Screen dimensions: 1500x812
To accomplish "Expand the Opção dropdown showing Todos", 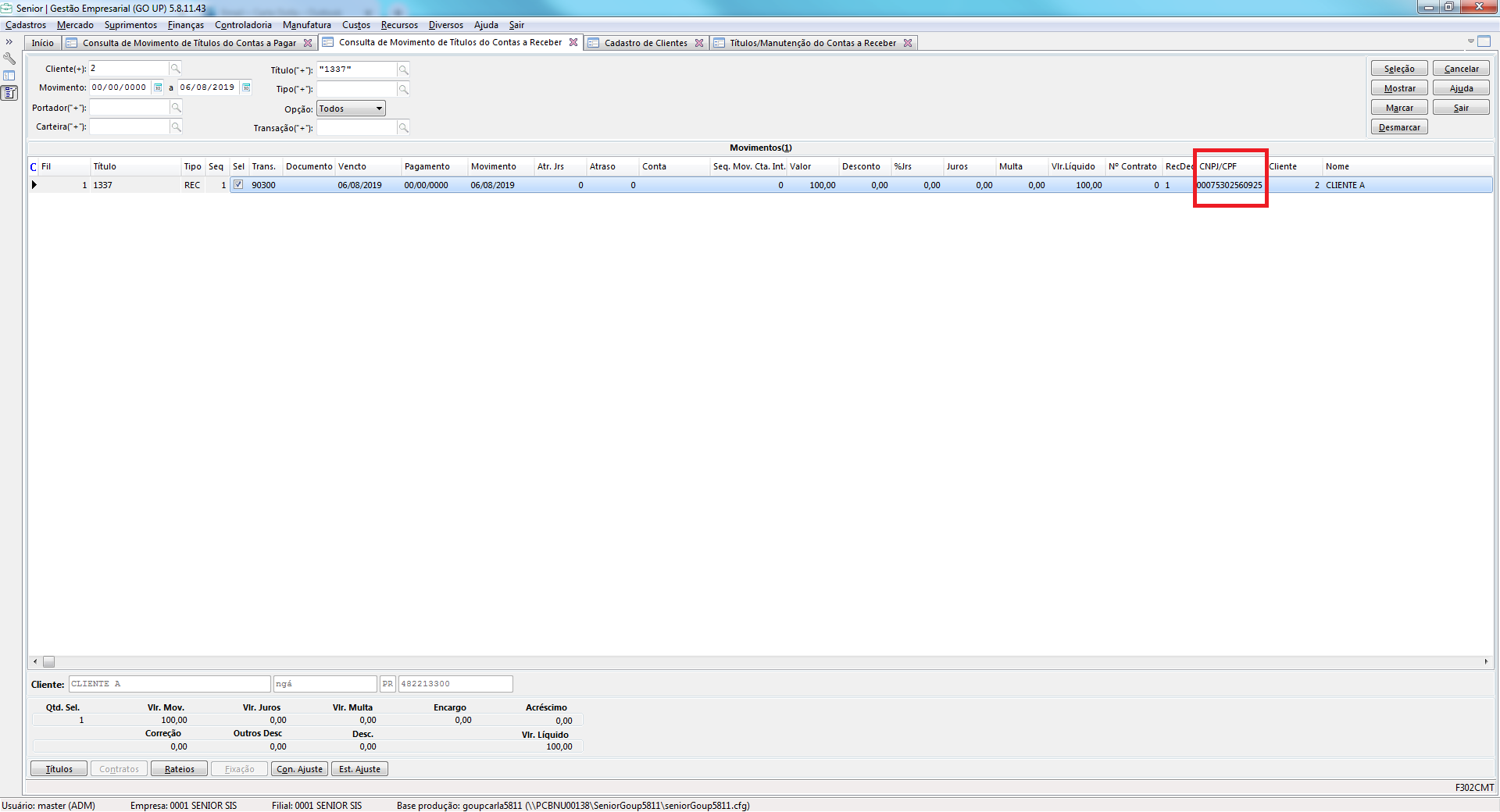I will tap(379, 109).
